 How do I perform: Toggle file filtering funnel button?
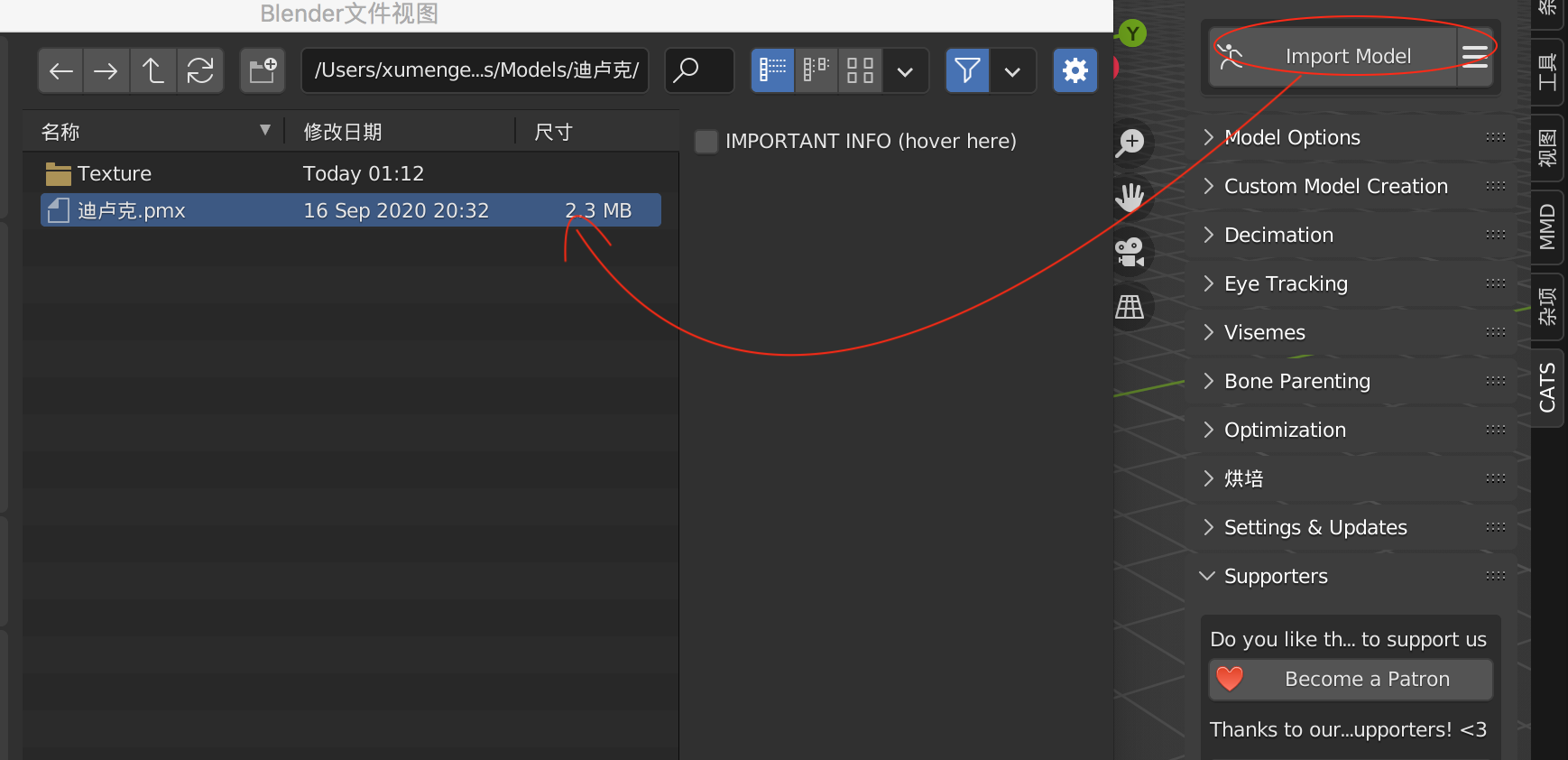pos(967,70)
